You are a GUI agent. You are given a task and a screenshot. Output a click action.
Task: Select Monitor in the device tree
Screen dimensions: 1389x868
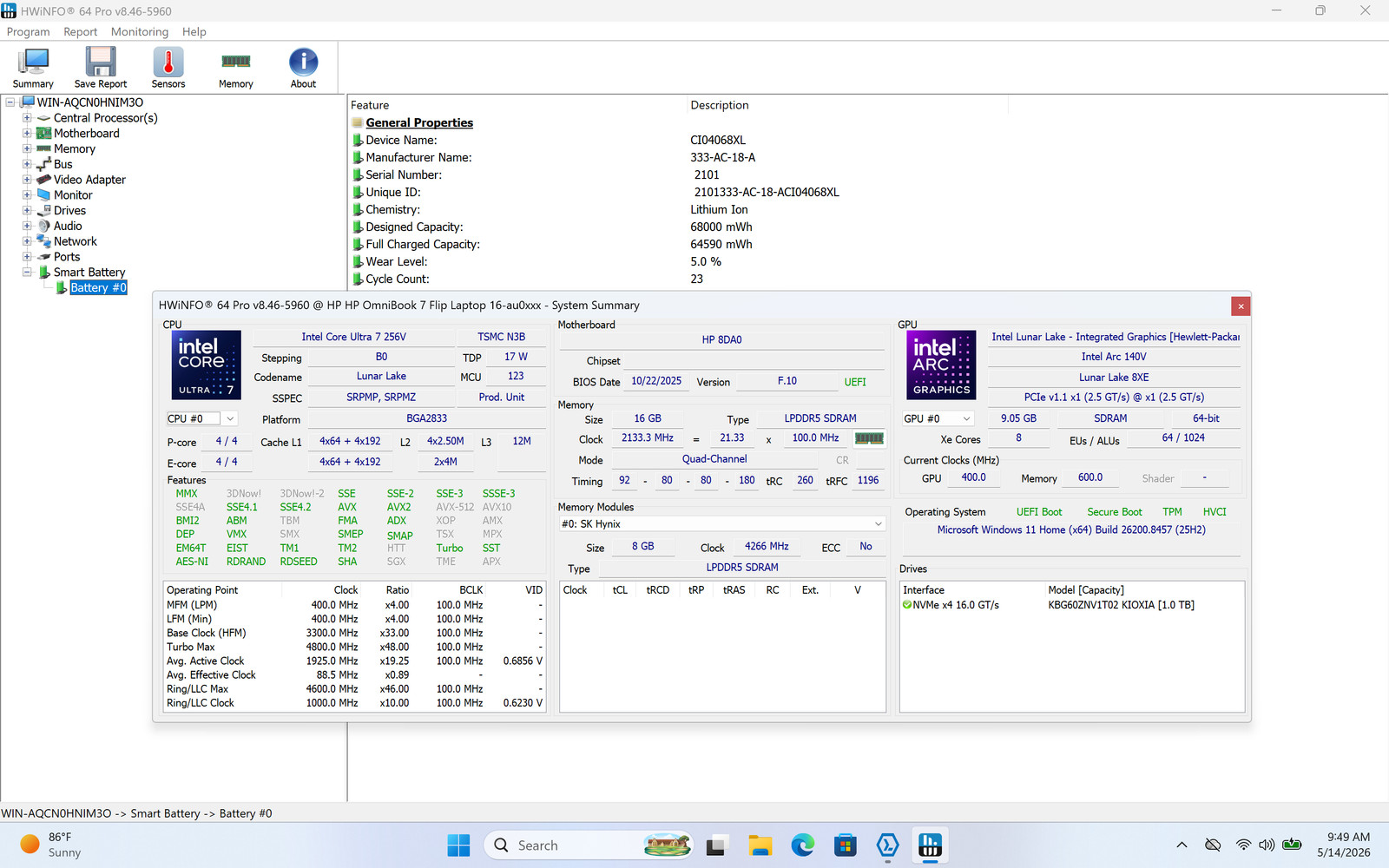[73, 195]
